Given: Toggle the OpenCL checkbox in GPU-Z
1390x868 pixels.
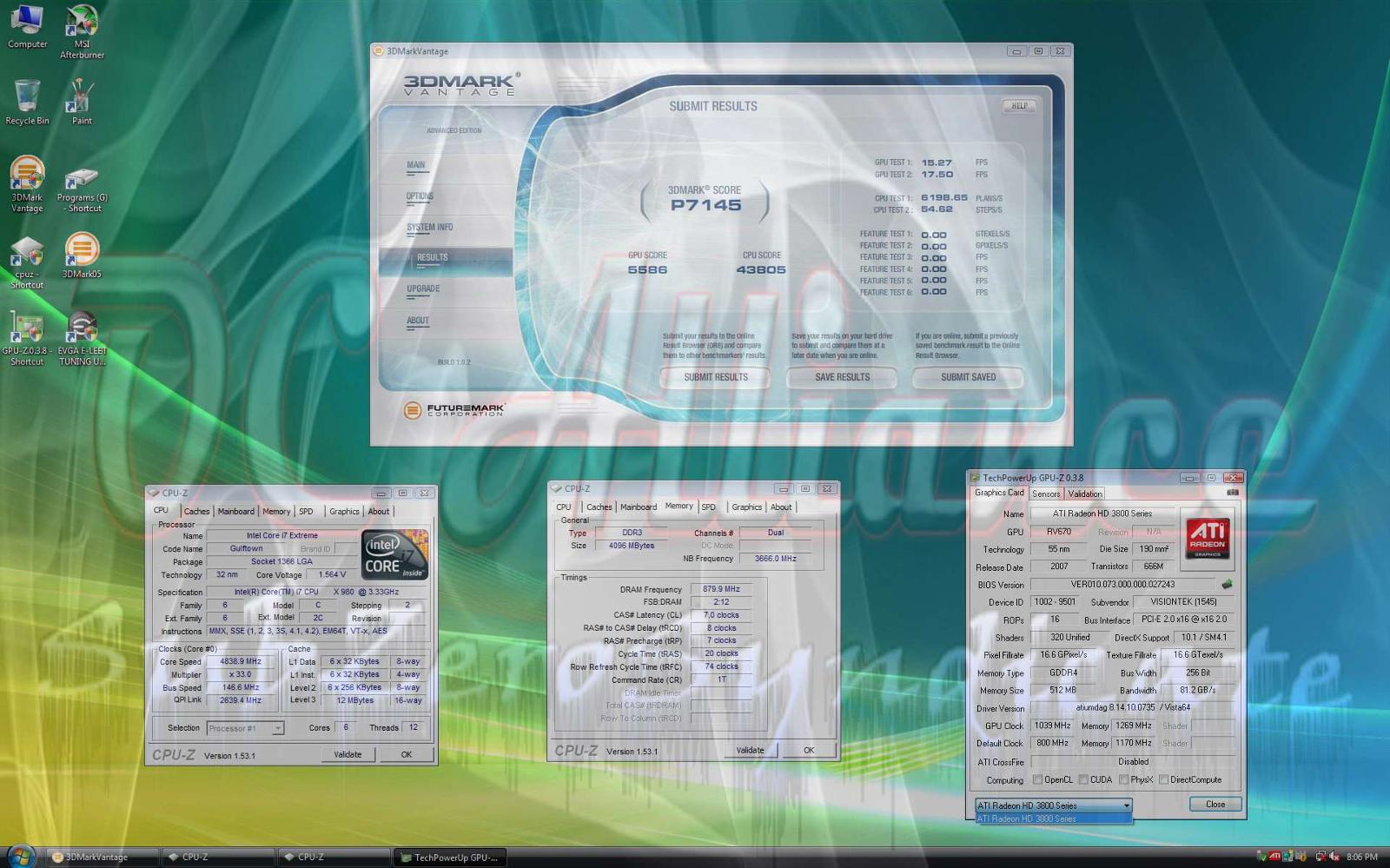Looking at the screenshot, I should [1037, 779].
